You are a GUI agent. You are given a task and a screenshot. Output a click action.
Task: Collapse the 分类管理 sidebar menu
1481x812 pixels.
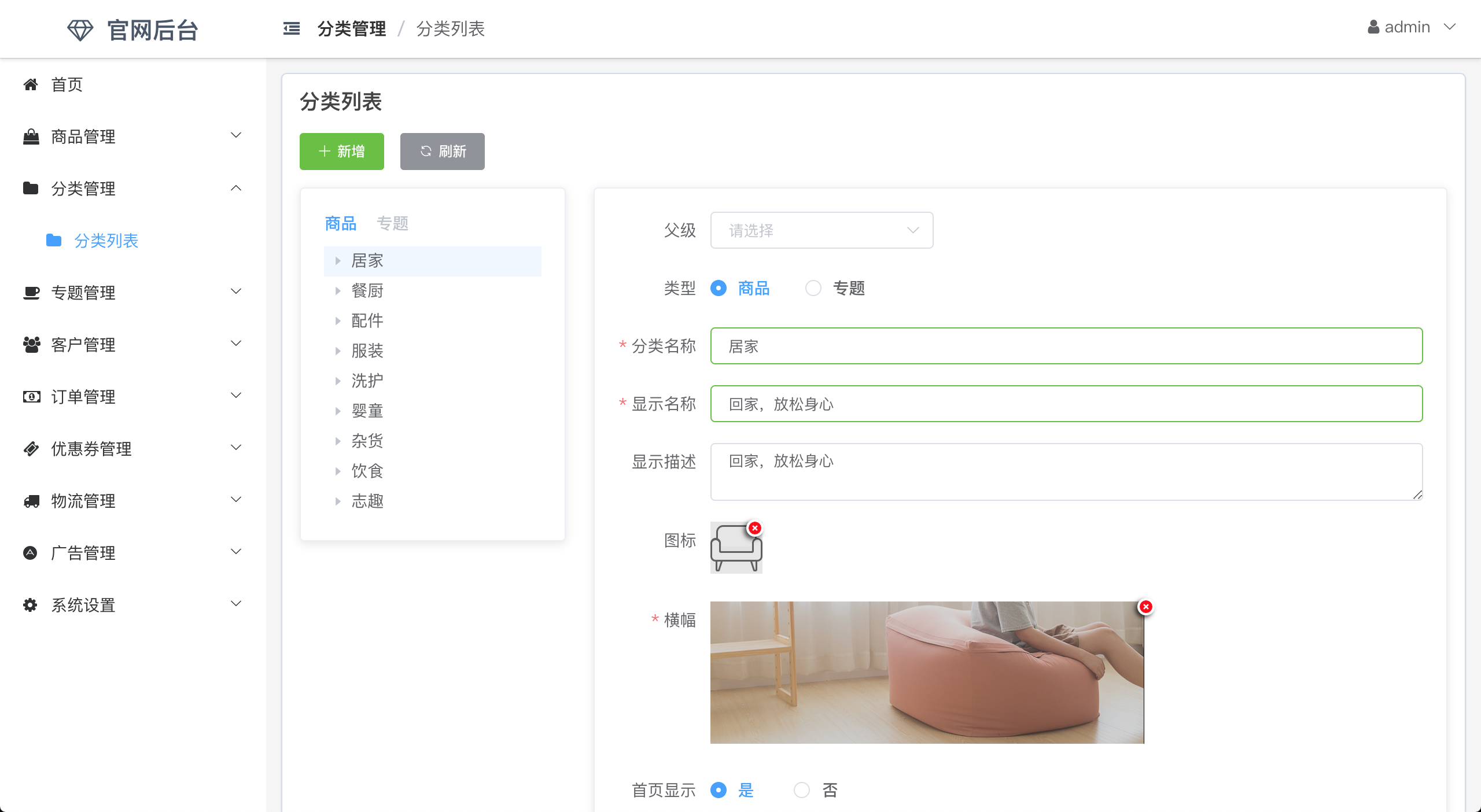(x=236, y=188)
